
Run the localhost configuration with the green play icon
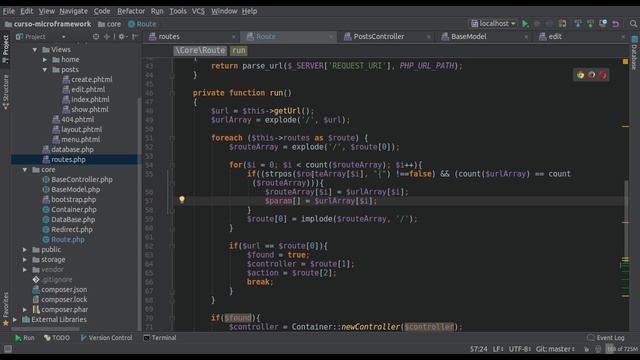(x=525, y=24)
